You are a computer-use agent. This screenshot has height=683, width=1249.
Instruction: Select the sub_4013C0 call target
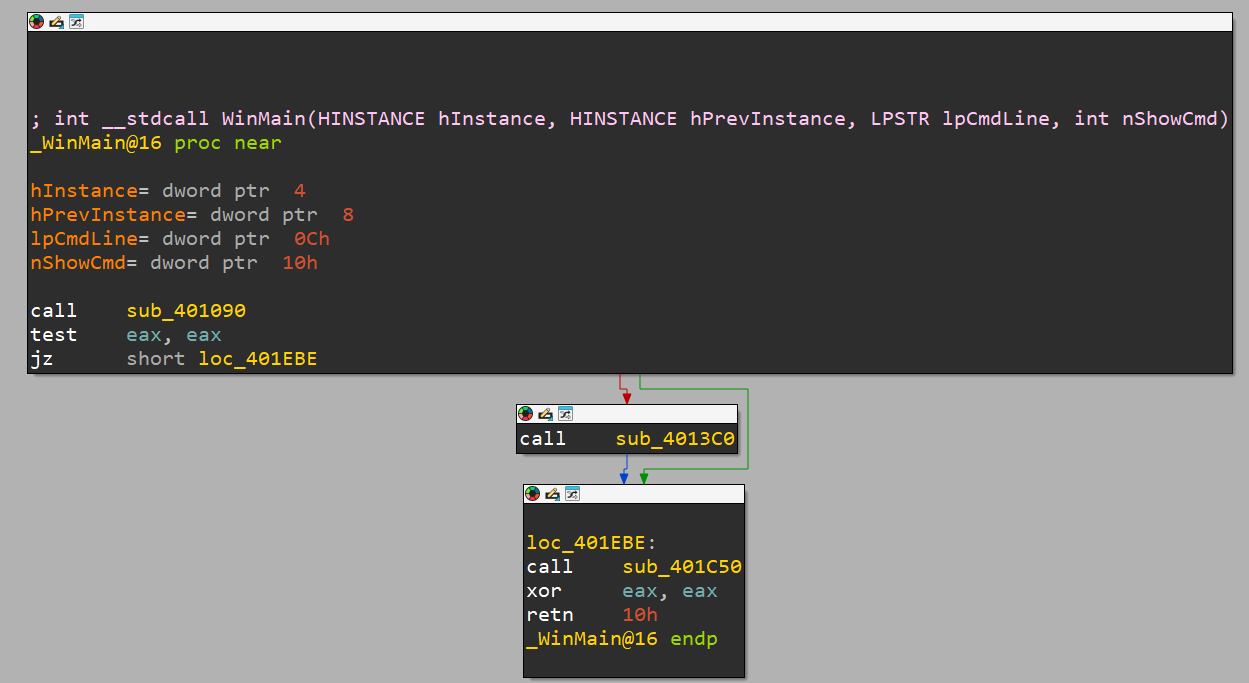pos(675,439)
